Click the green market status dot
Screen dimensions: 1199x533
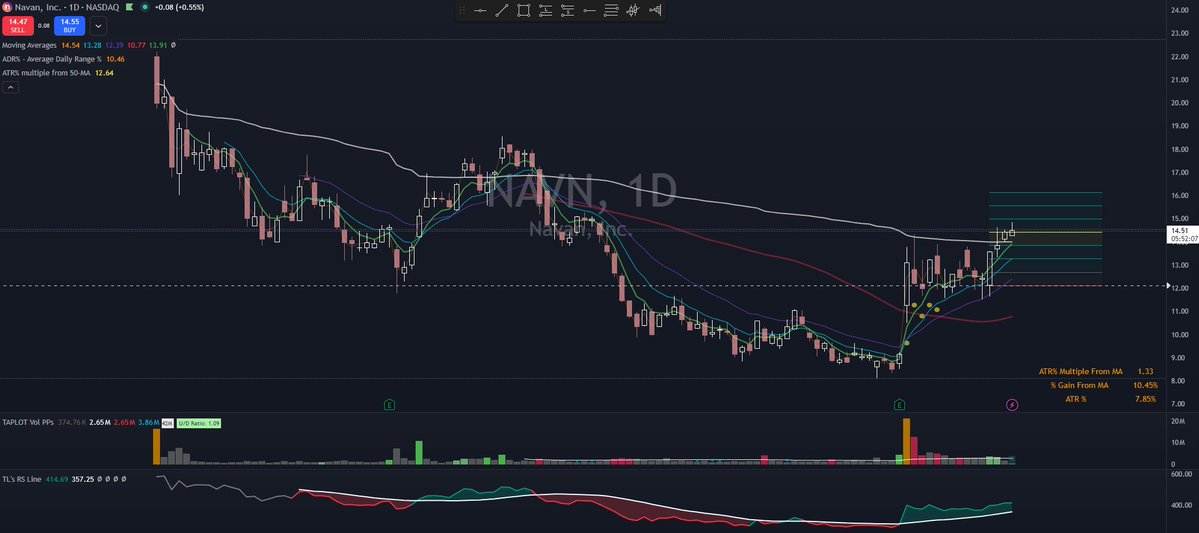[145, 7]
